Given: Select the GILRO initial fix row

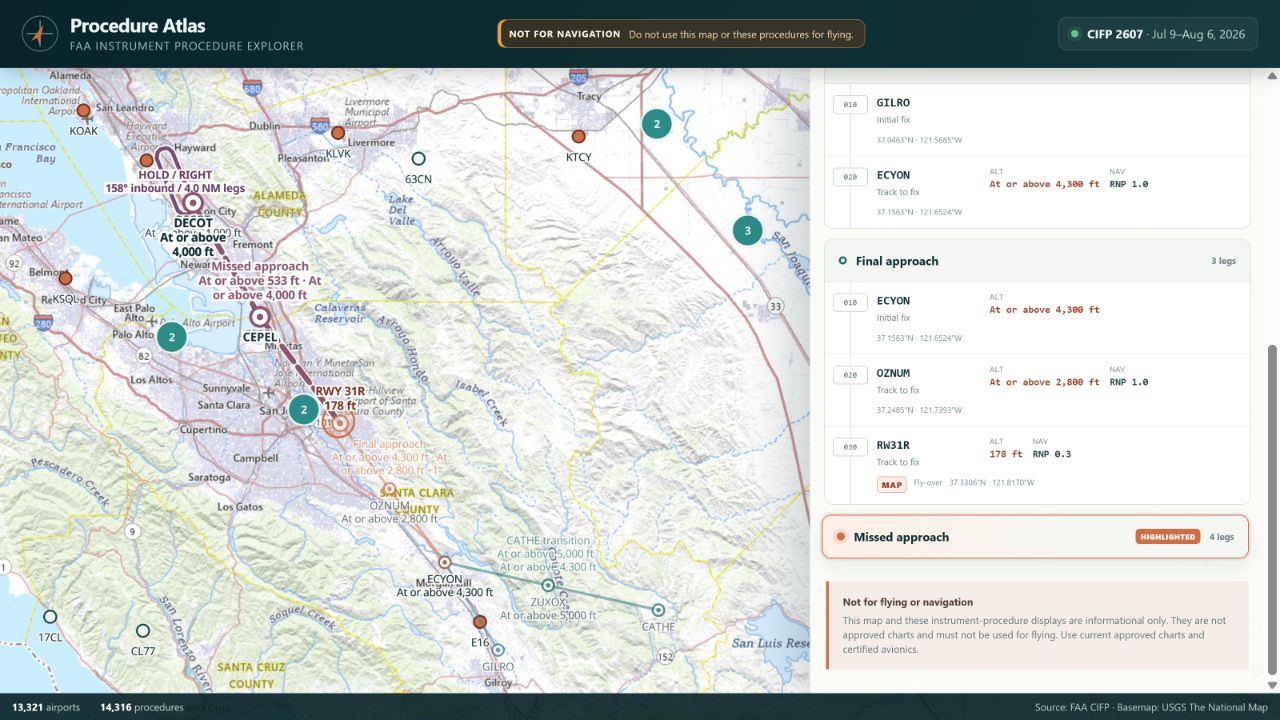Looking at the screenshot, I should (1037, 120).
